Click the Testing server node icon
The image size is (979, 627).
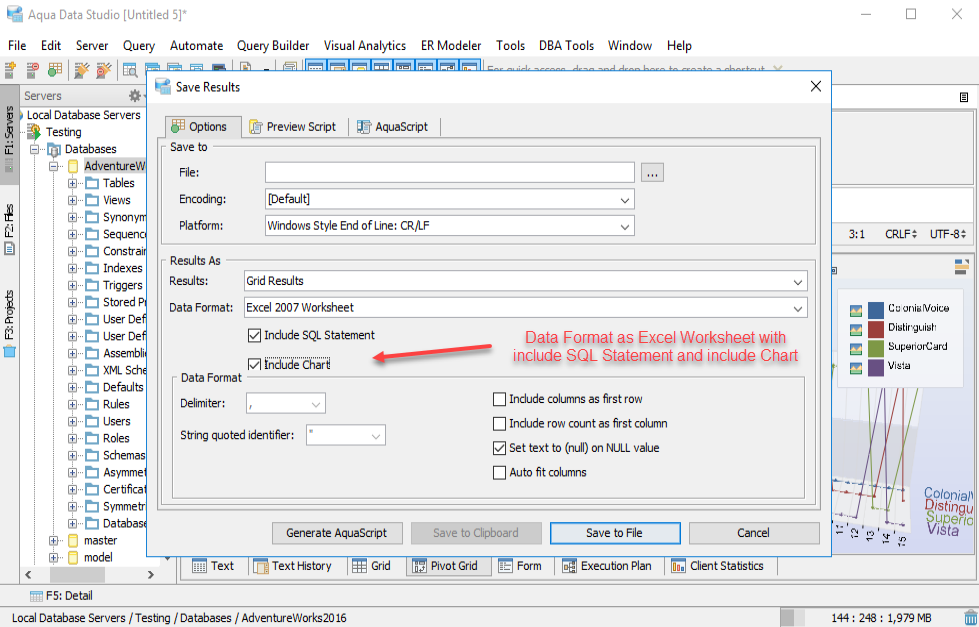[x=34, y=132]
